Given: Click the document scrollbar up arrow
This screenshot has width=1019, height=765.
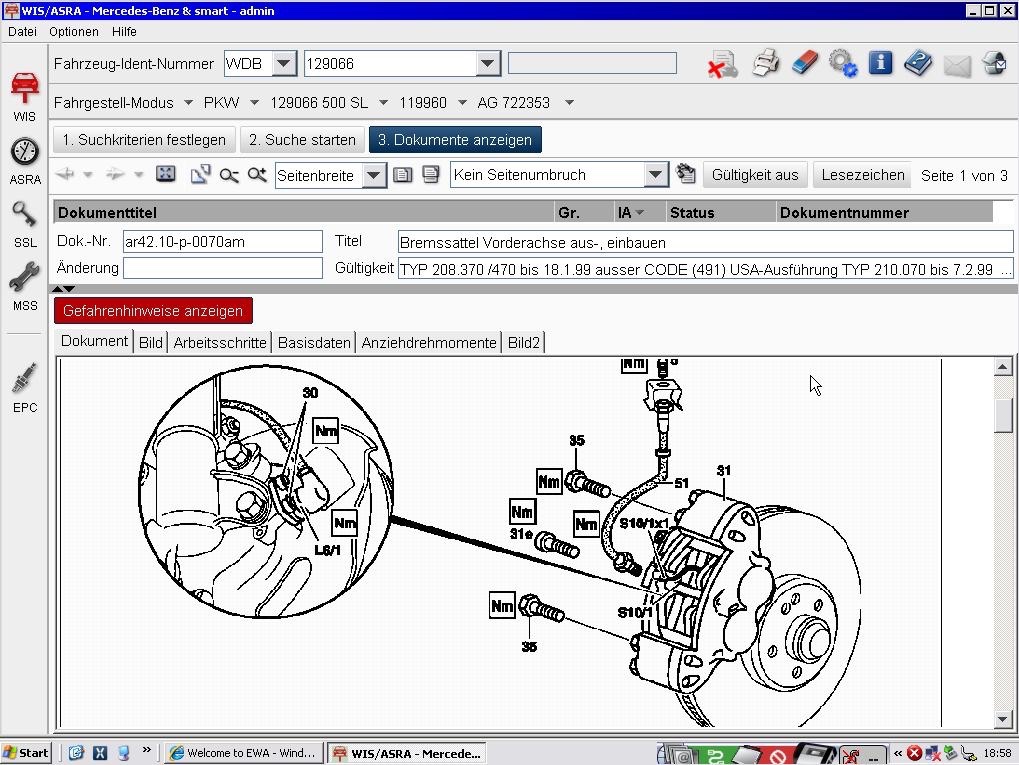Looking at the screenshot, I should pyautogui.click(x=1003, y=367).
